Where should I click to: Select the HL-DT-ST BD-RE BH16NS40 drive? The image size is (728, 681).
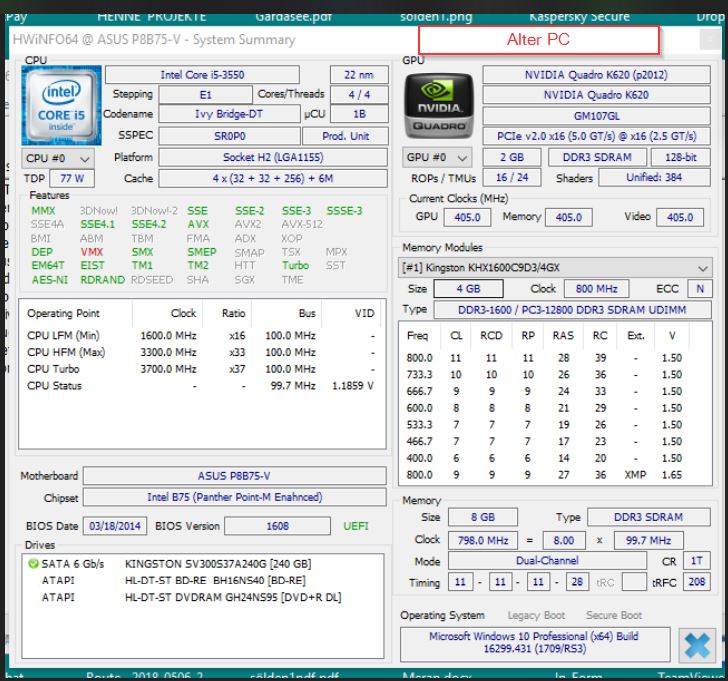(204, 581)
